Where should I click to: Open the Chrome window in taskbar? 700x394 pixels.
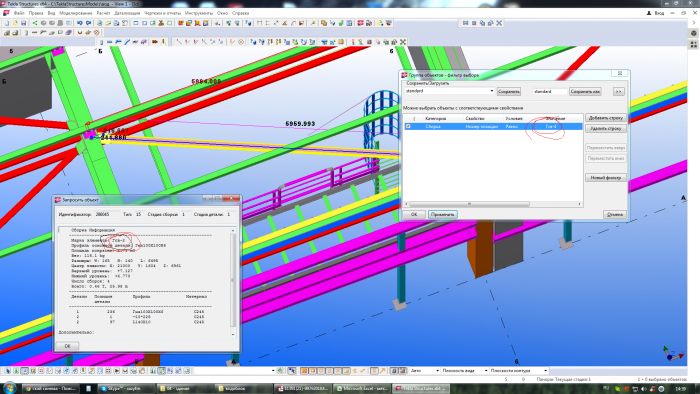[x=50, y=389]
